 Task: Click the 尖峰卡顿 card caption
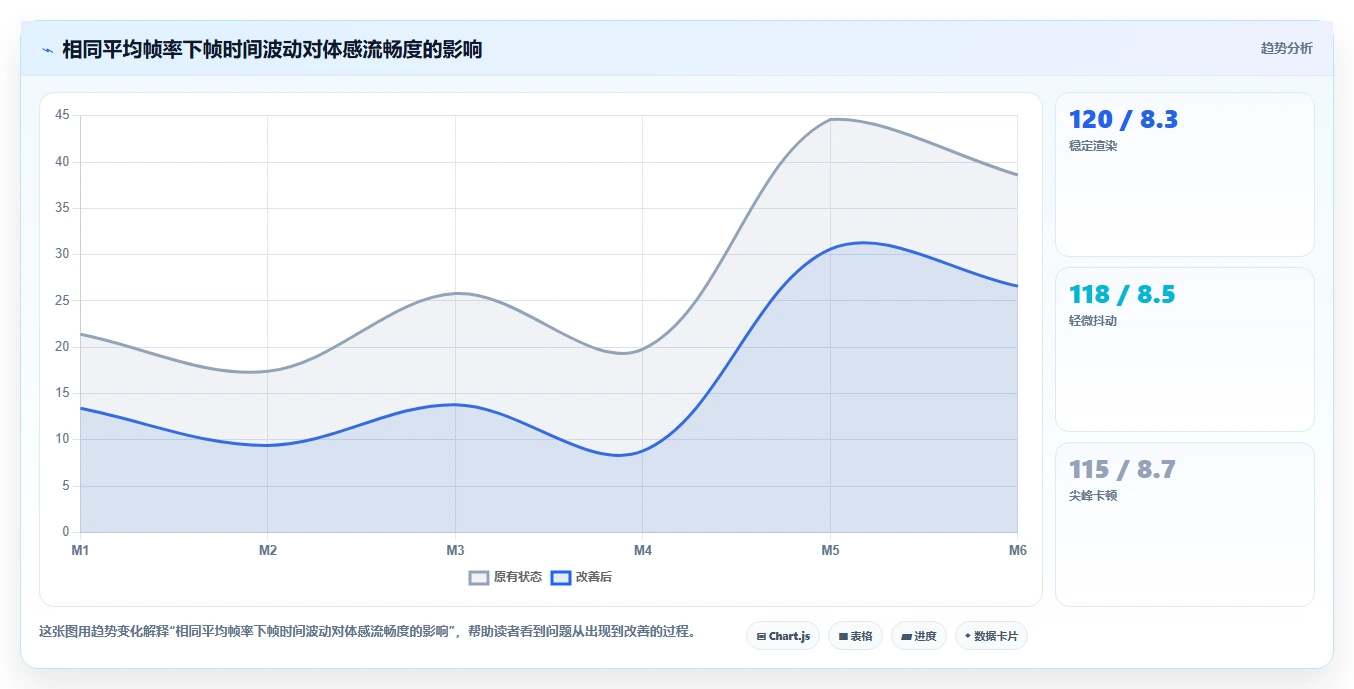point(1093,496)
